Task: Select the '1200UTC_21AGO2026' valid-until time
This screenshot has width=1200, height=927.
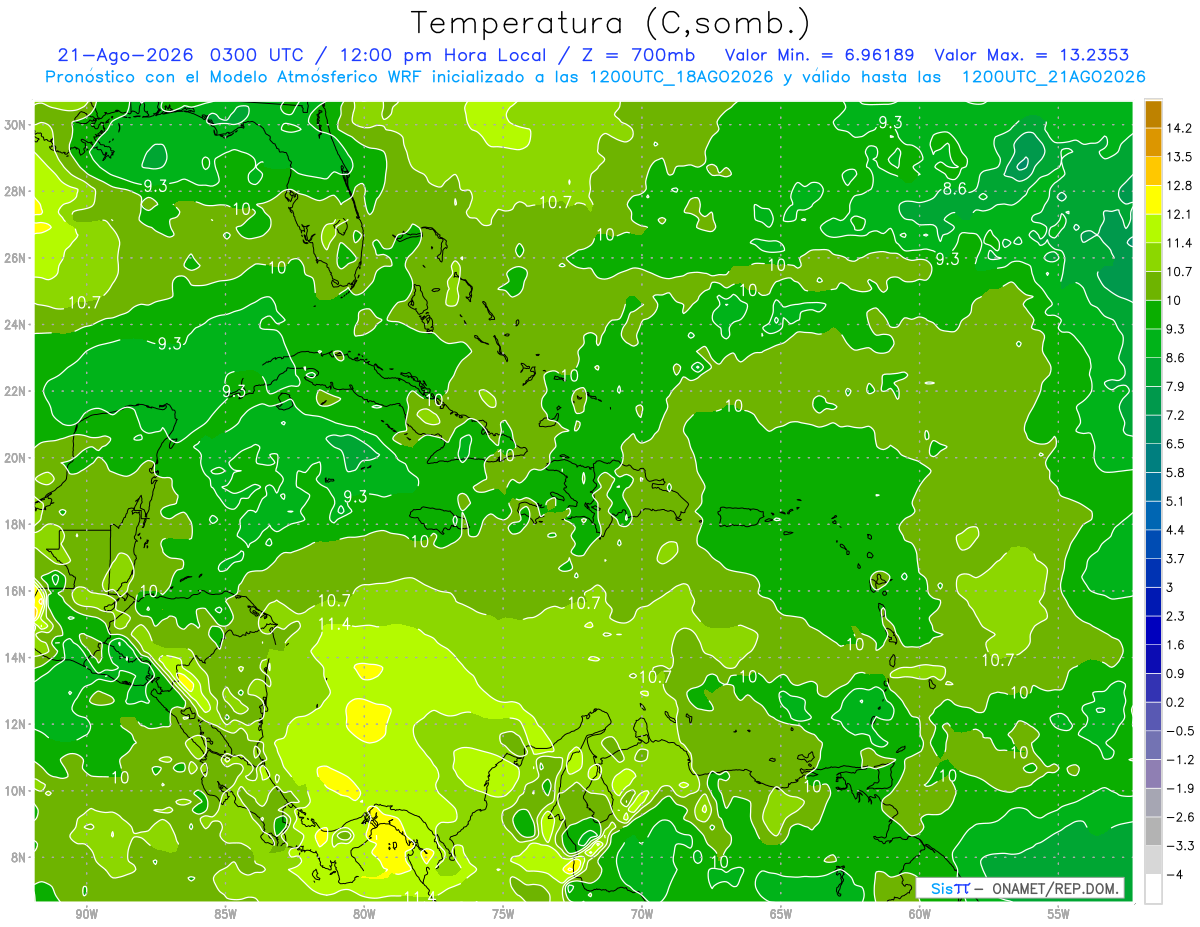Action: point(1052,77)
